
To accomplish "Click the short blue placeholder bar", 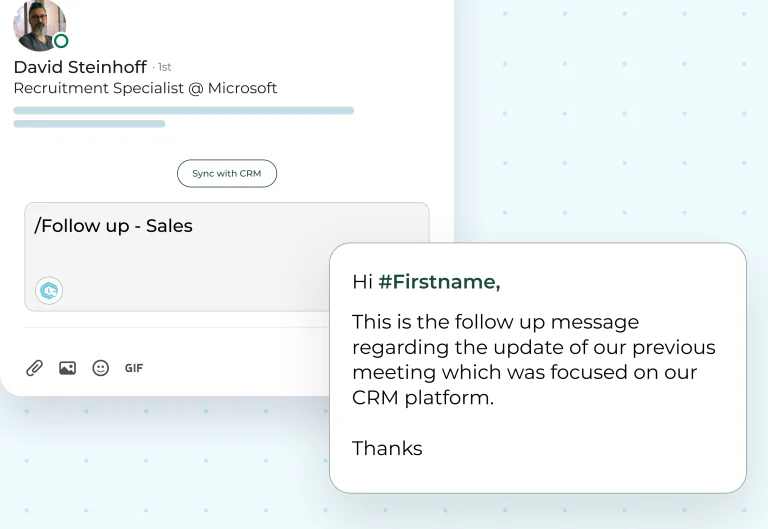I will point(89,124).
